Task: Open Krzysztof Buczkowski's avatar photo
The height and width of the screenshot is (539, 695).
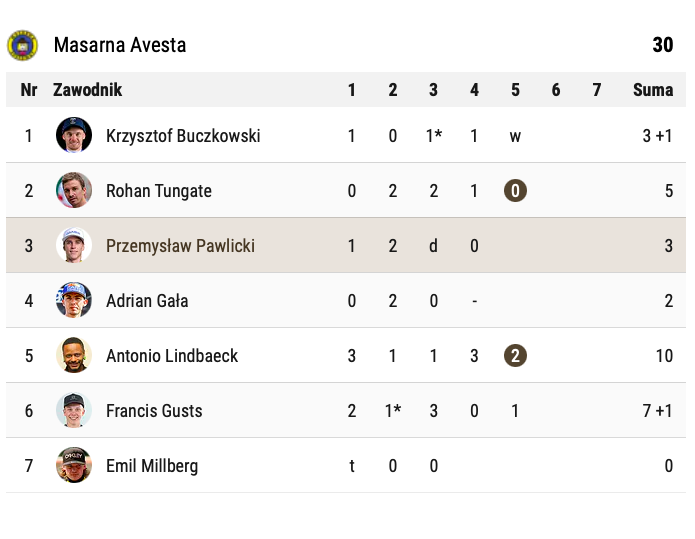Action: (x=74, y=135)
